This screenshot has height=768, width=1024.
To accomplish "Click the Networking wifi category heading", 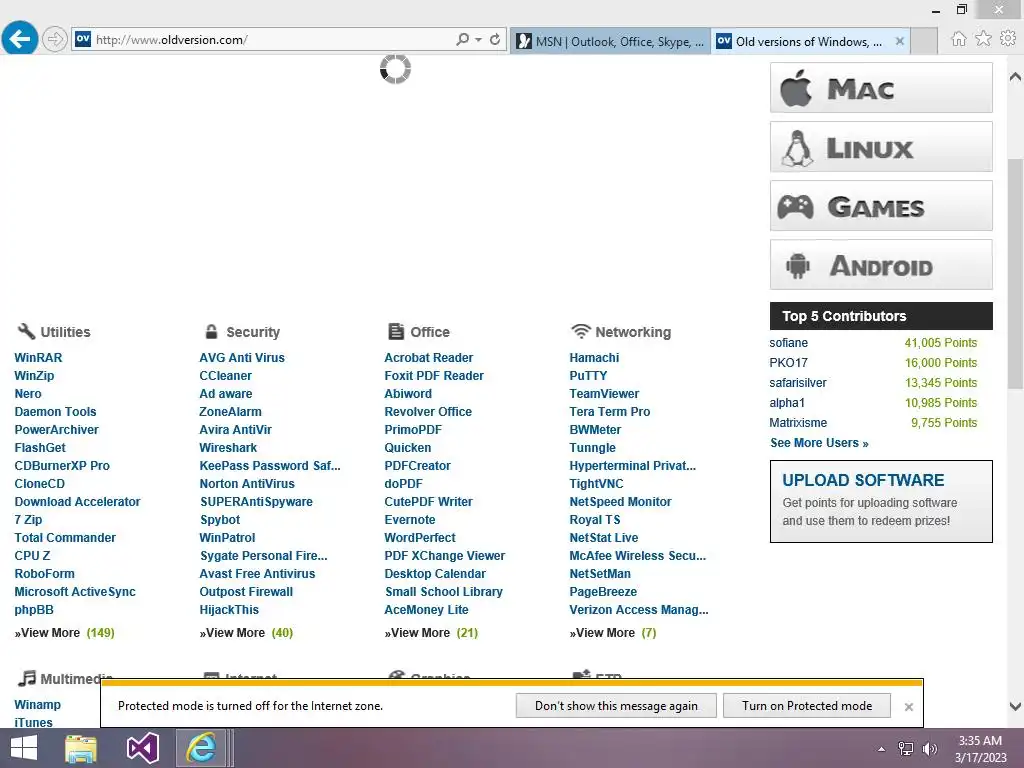I will pyautogui.click(x=620, y=332).
